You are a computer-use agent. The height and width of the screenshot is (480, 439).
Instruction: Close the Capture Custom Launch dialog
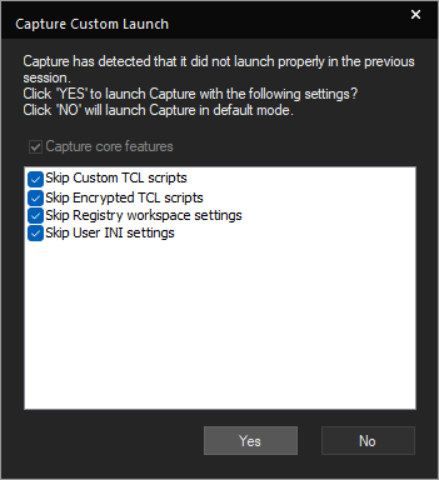point(416,14)
